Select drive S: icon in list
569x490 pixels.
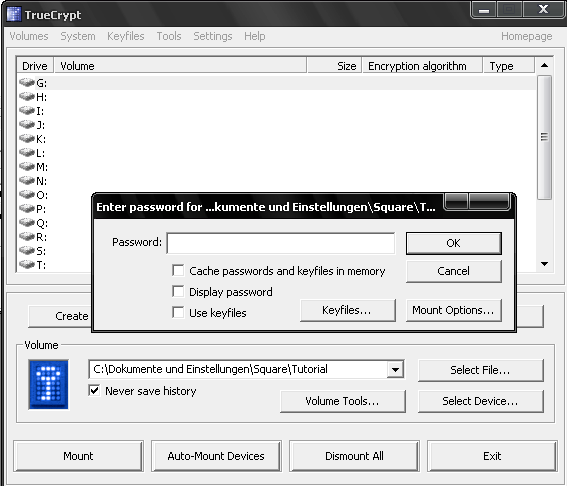(27, 250)
